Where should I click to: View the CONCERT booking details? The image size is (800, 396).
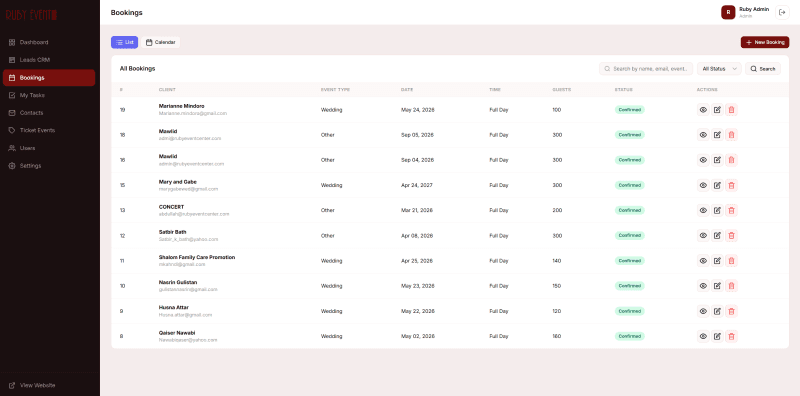coord(703,210)
